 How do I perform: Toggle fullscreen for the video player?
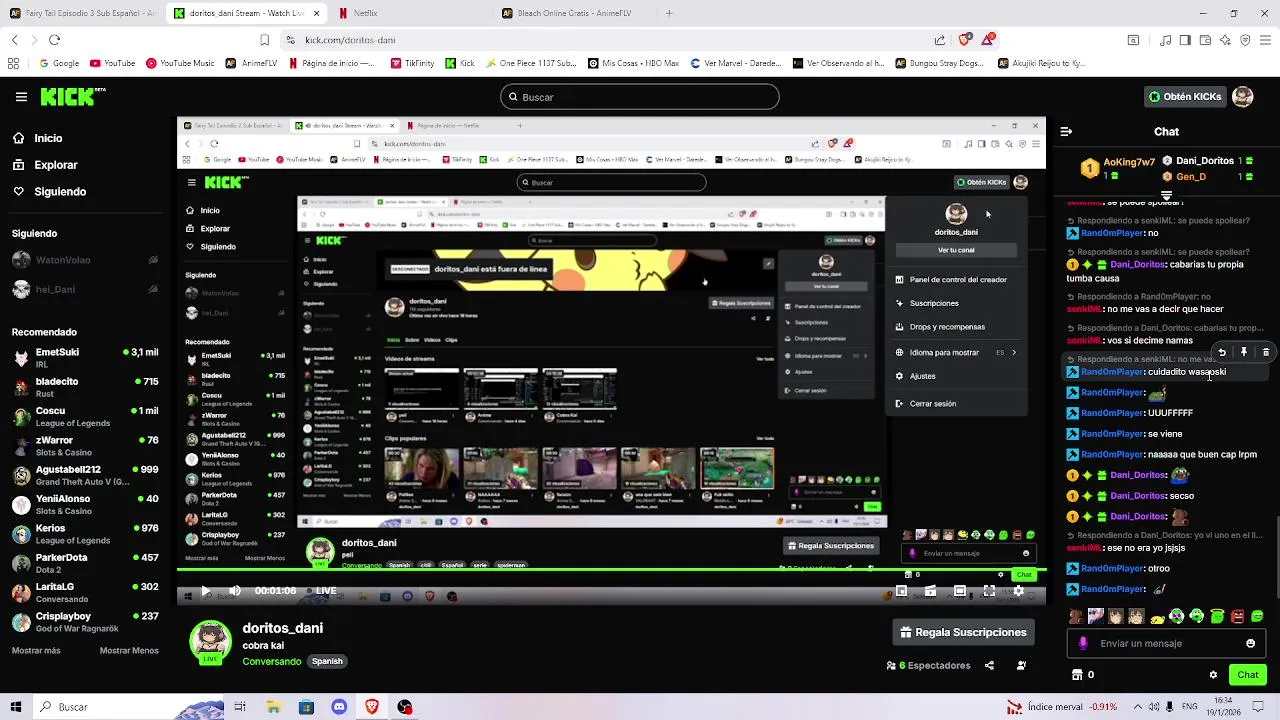point(989,591)
